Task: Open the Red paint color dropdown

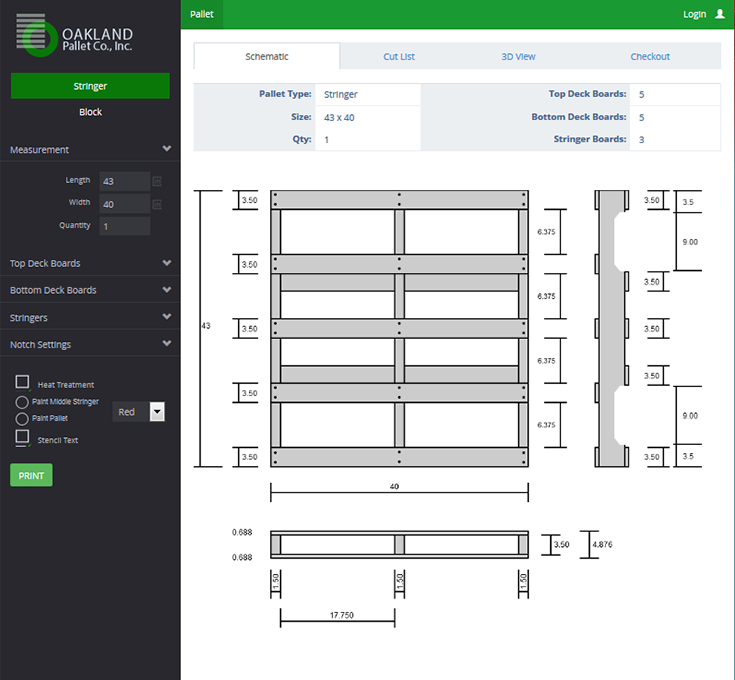Action: click(x=139, y=412)
